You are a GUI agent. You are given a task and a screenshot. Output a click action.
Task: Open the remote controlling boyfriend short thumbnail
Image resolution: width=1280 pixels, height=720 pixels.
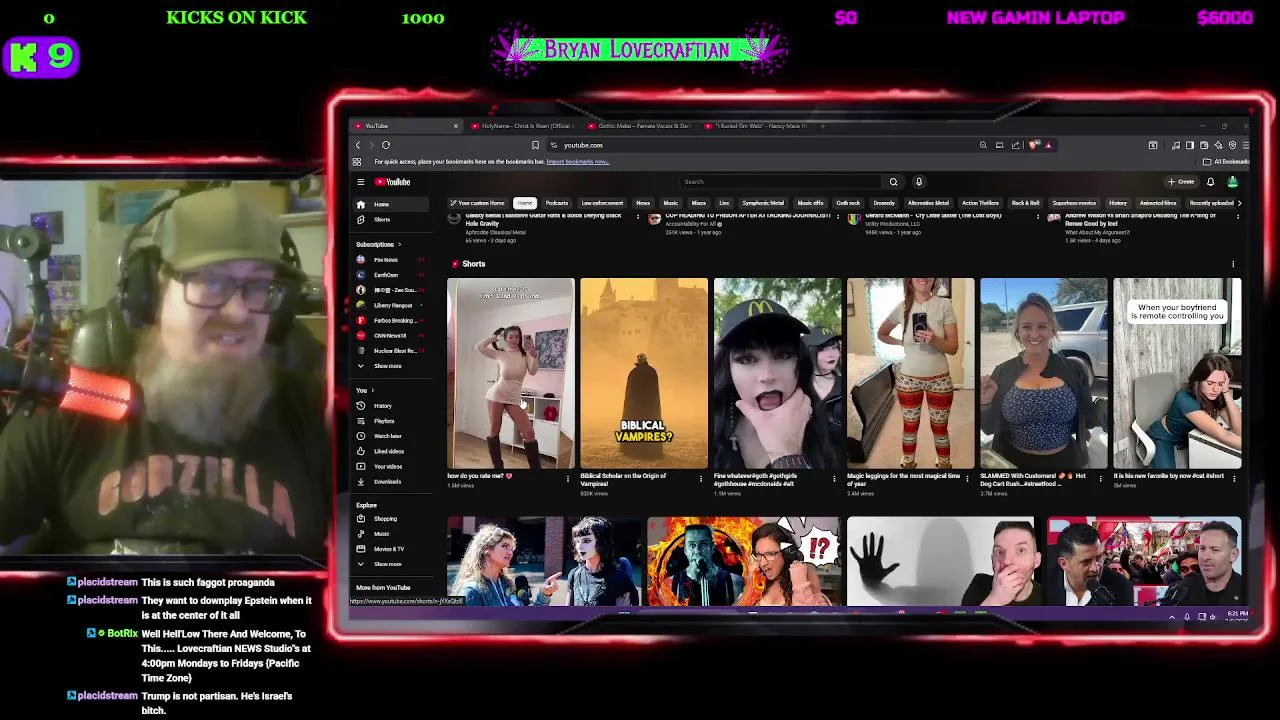pyautogui.click(x=1177, y=374)
